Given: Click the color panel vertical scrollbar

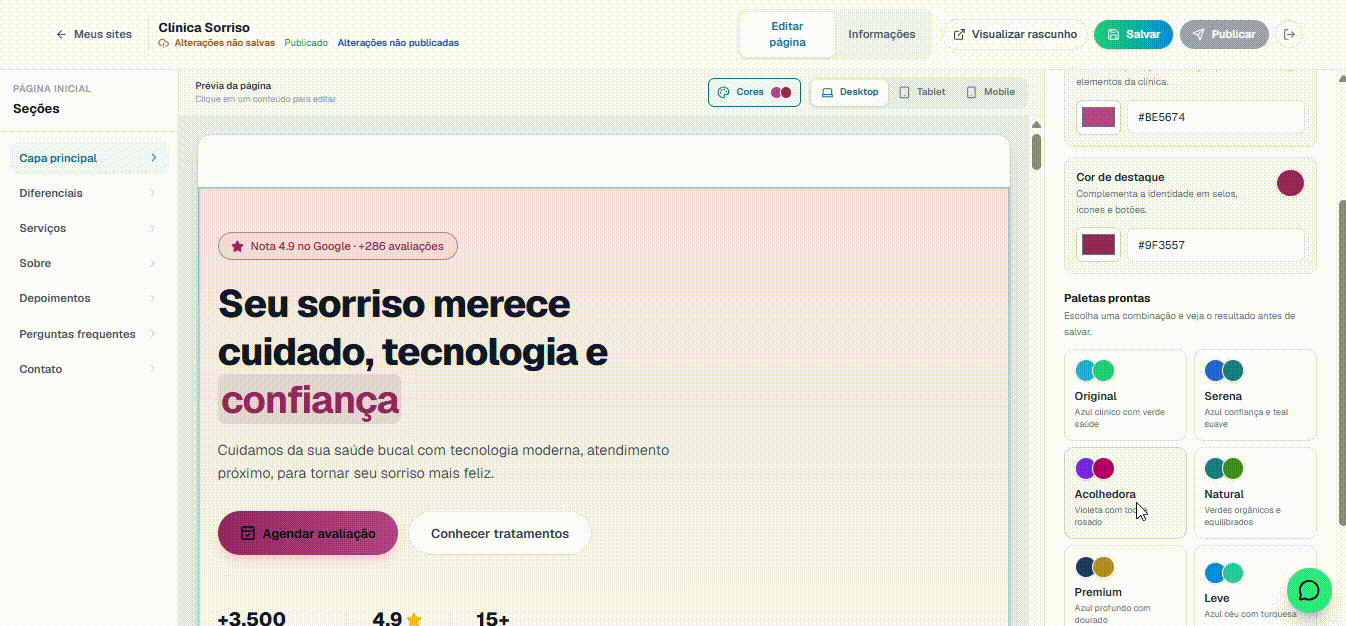Looking at the screenshot, I should [x=1341, y=362].
